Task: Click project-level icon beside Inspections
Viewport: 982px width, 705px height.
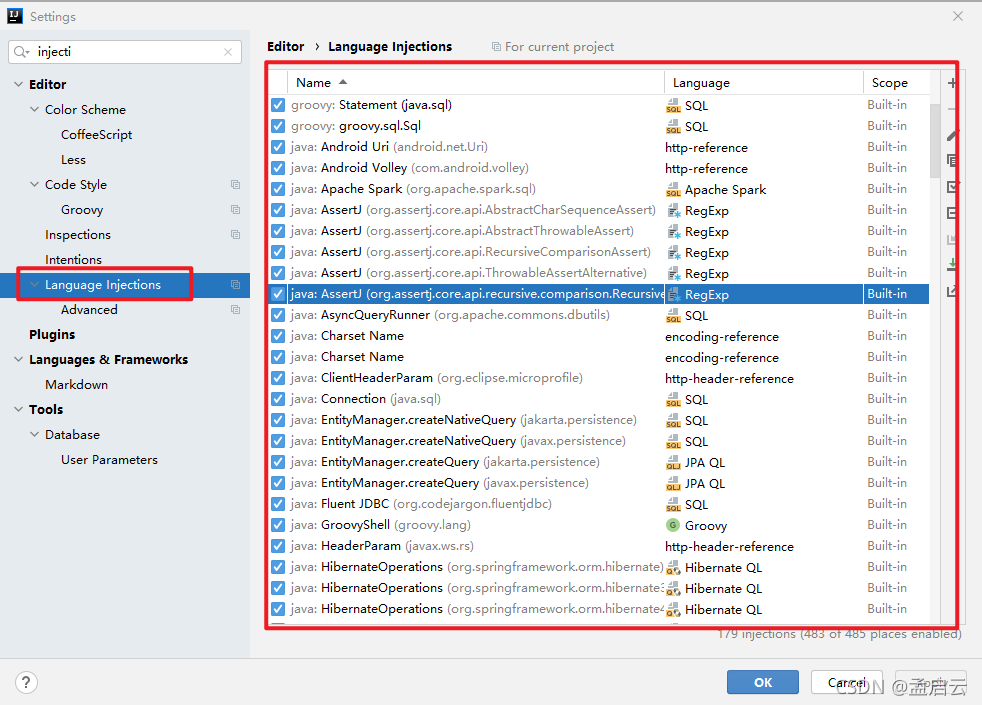Action: 235,235
